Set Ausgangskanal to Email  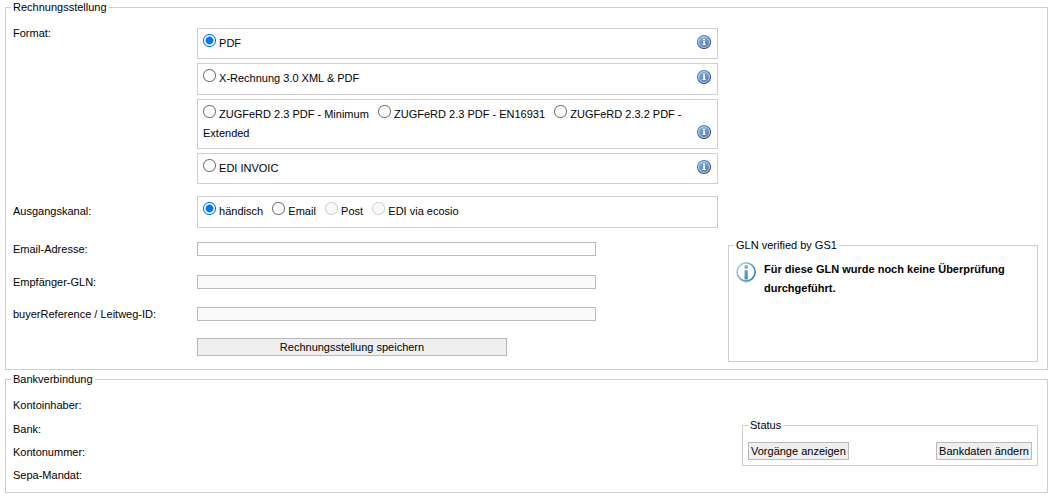(278, 209)
